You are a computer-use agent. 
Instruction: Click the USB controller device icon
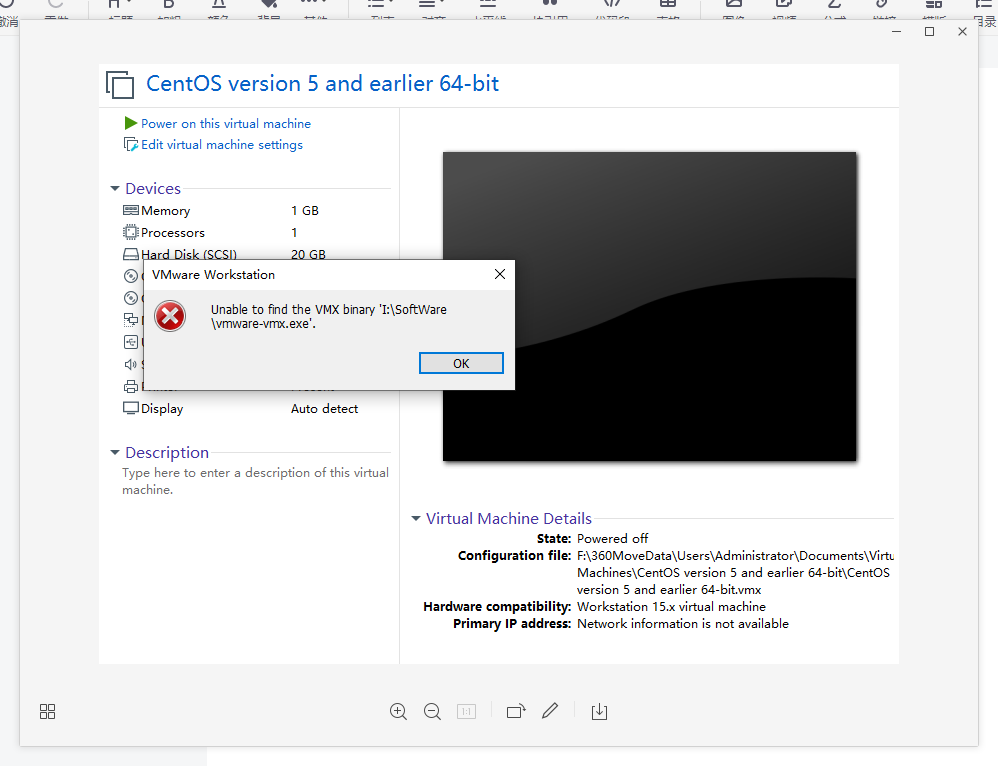pyautogui.click(x=130, y=342)
